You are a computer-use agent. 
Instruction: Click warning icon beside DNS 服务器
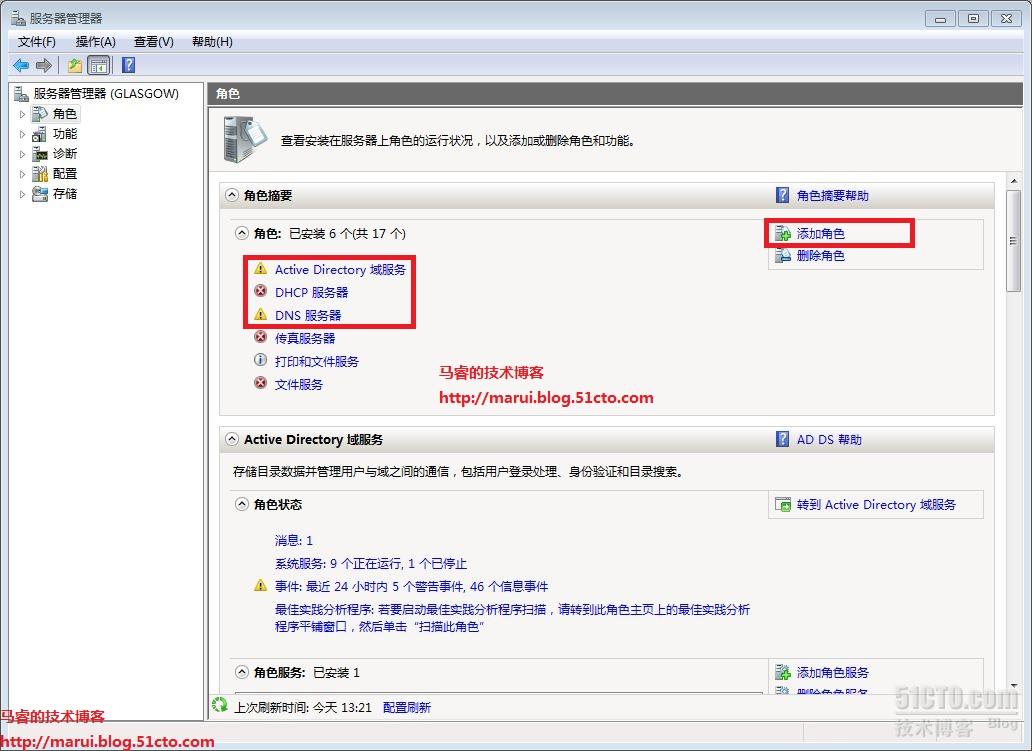click(261, 314)
